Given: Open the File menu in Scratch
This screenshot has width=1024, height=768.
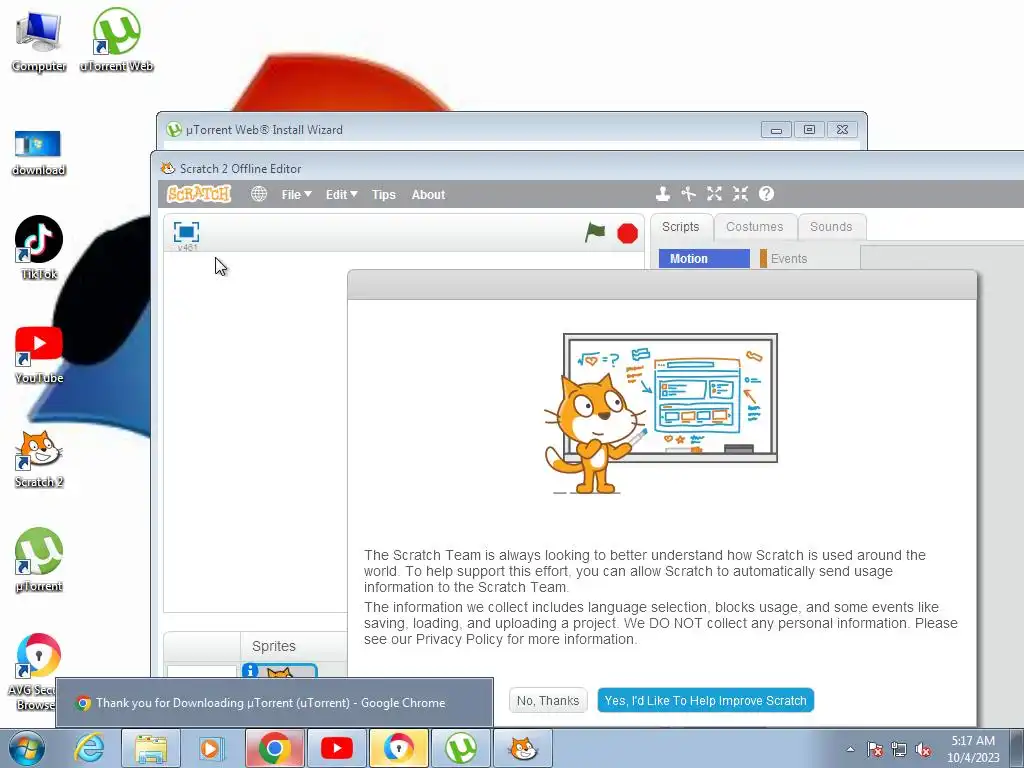Looking at the screenshot, I should tap(296, 195).
